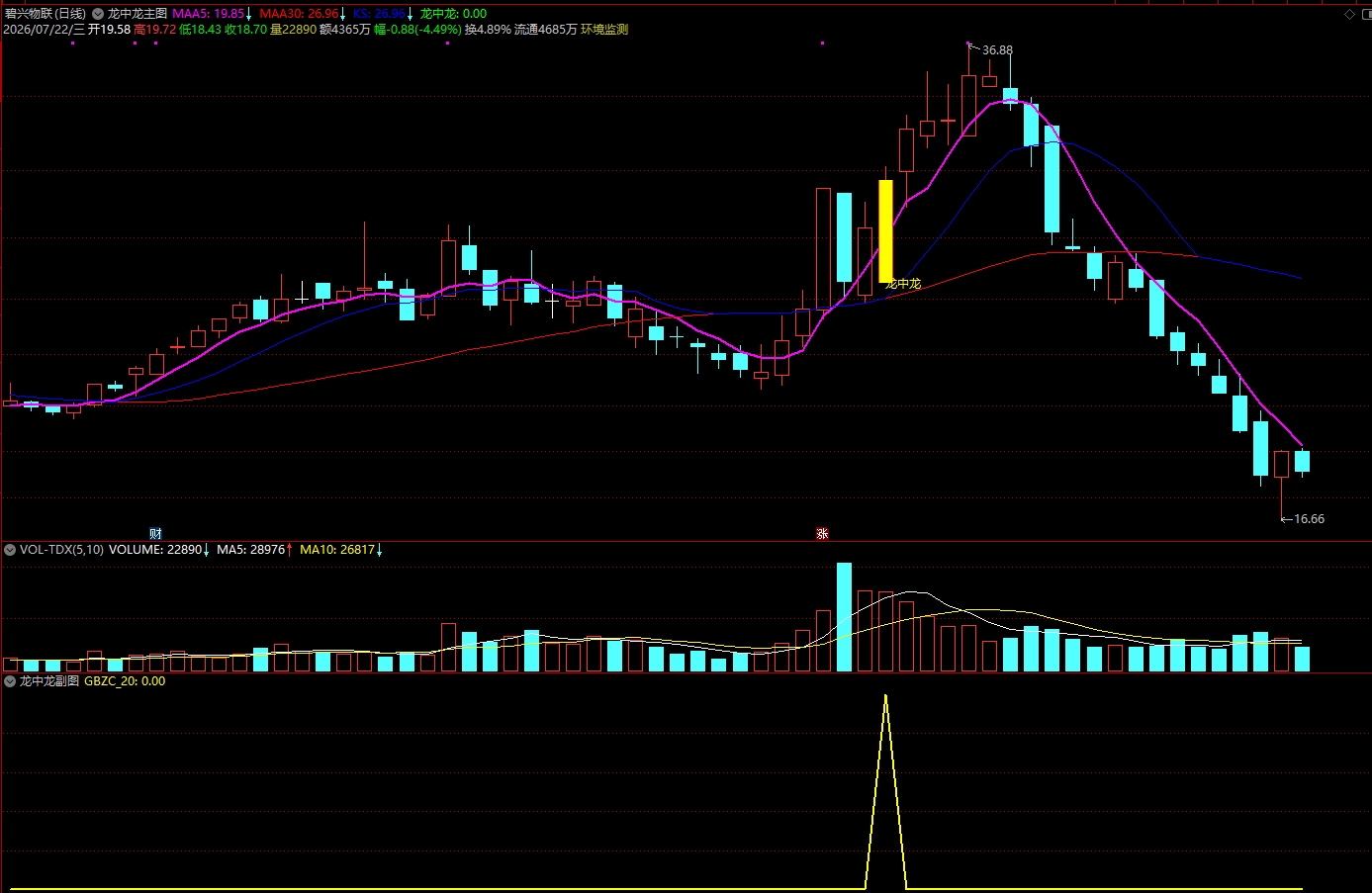Click the yellow GBZC_20 spike peak
This screenshot has width=1372, height=893.
(885, 697)
